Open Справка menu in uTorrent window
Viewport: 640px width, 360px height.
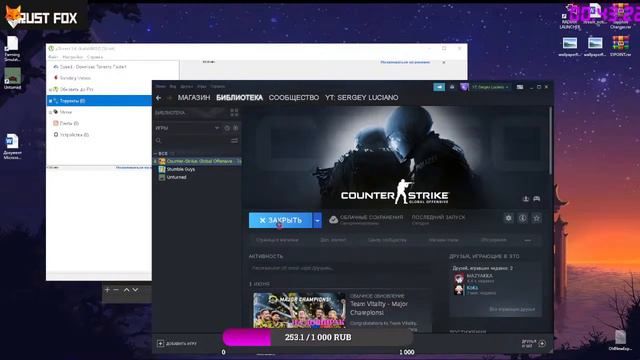[95, 57]
